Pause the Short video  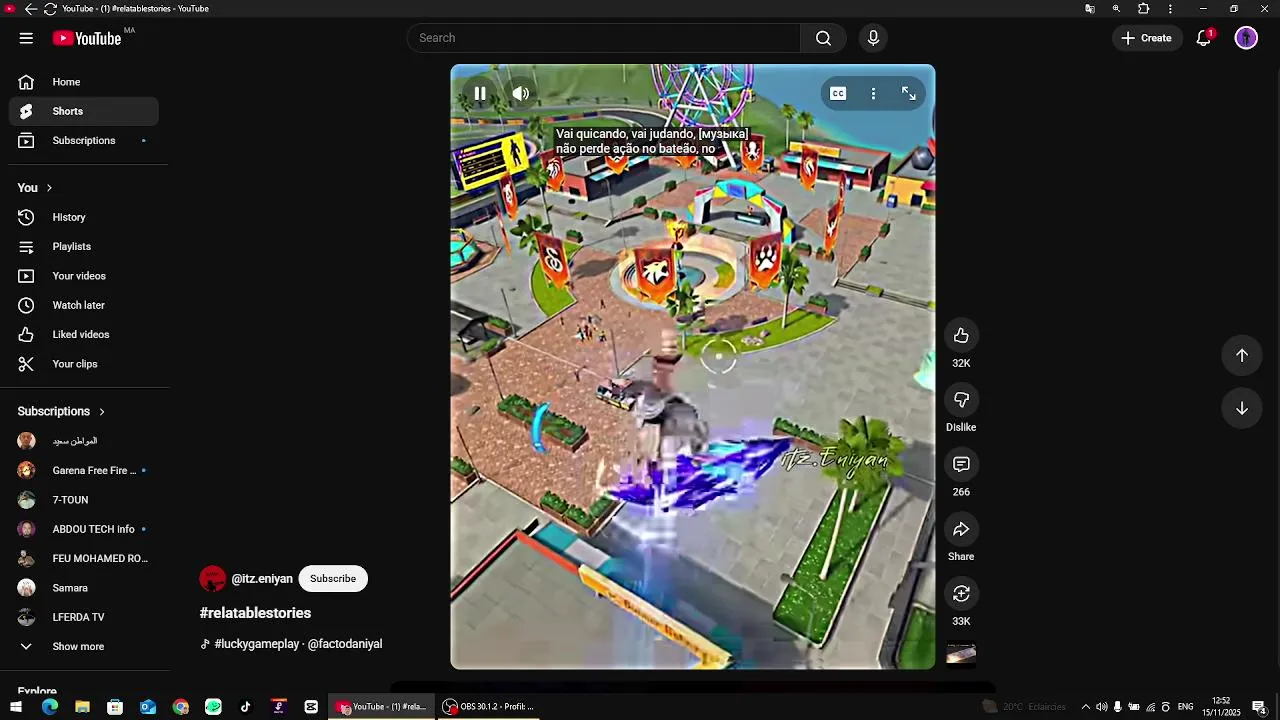tap(480, 93)
